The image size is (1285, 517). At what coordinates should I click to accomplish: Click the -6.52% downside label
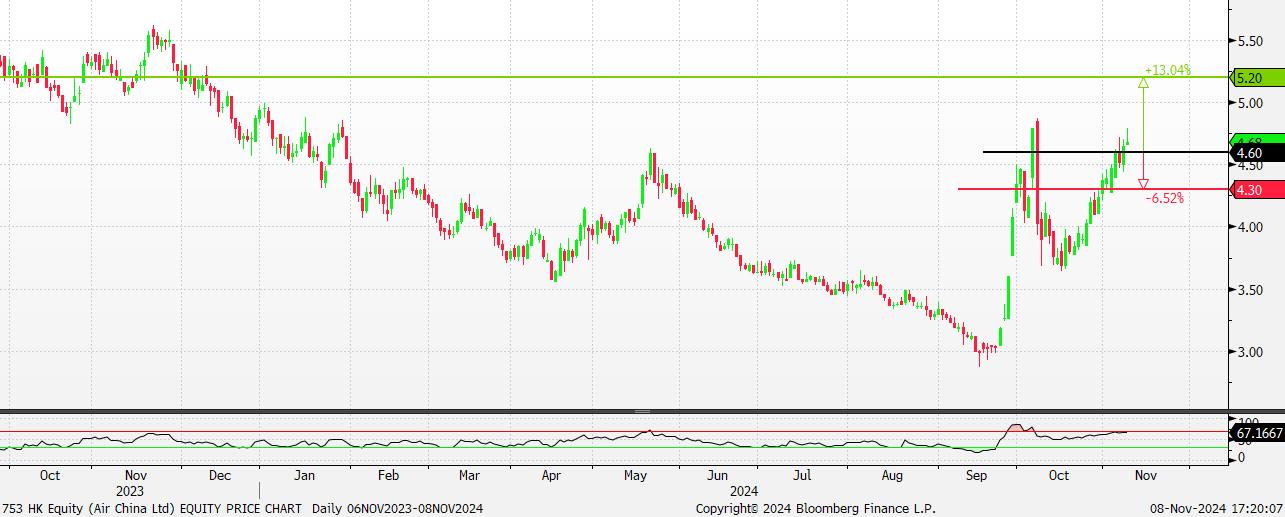pyautogui.click(x=1165, y=199)
